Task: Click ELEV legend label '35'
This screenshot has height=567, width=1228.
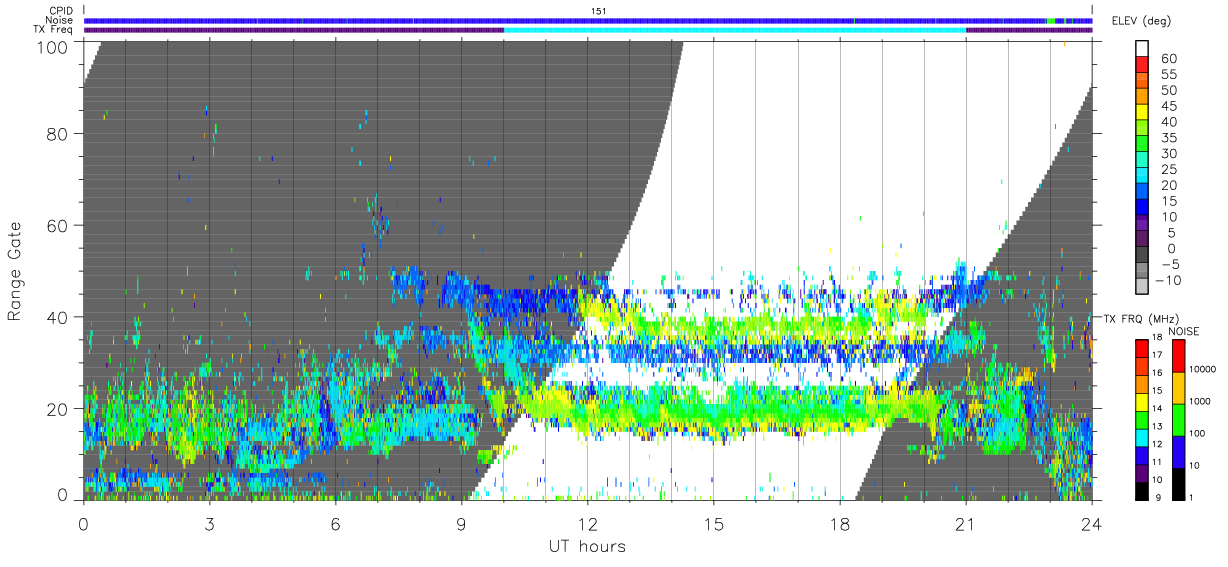Action: (x=1169, y=138)
